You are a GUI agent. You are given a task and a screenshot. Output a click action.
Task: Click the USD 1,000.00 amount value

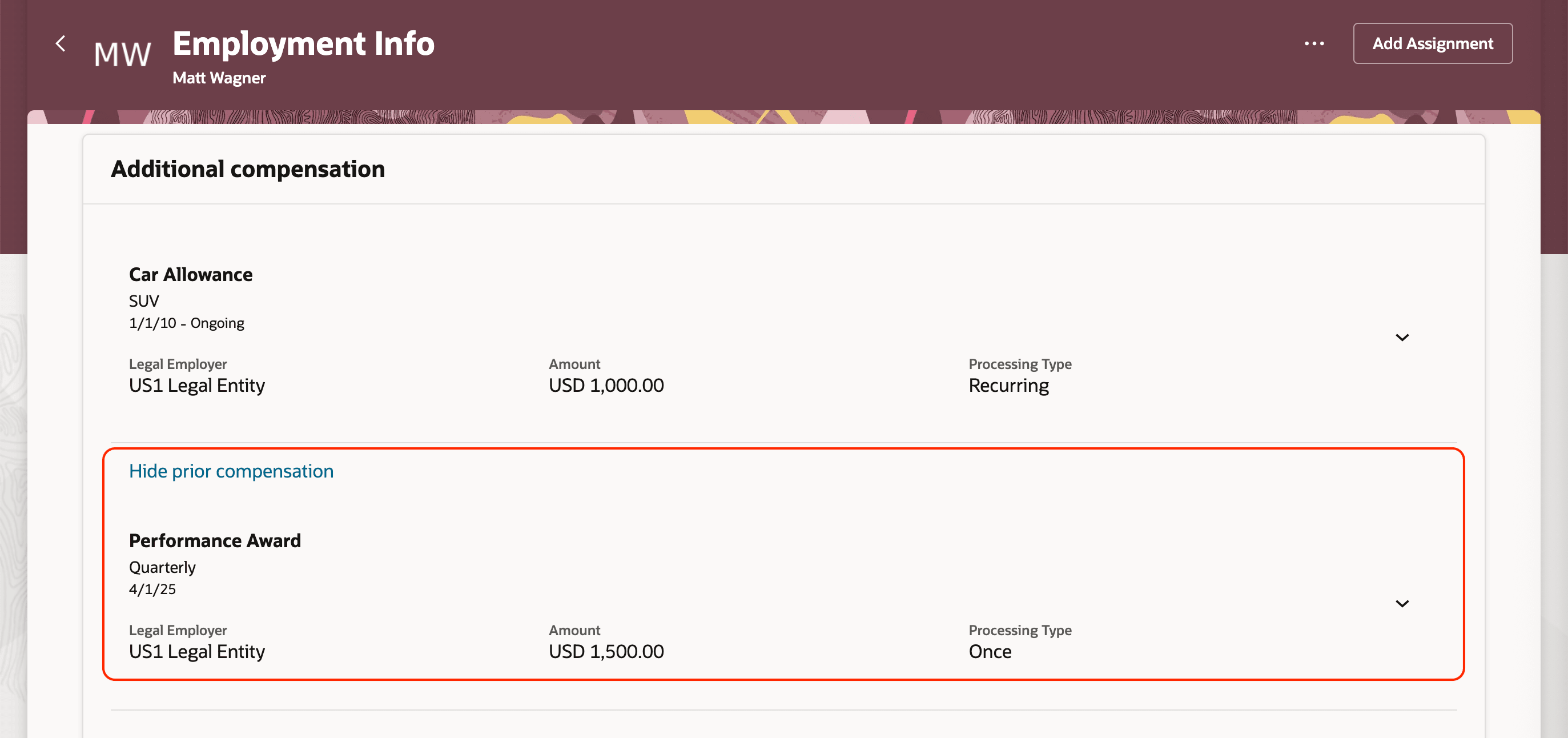[x=606, y=386]
